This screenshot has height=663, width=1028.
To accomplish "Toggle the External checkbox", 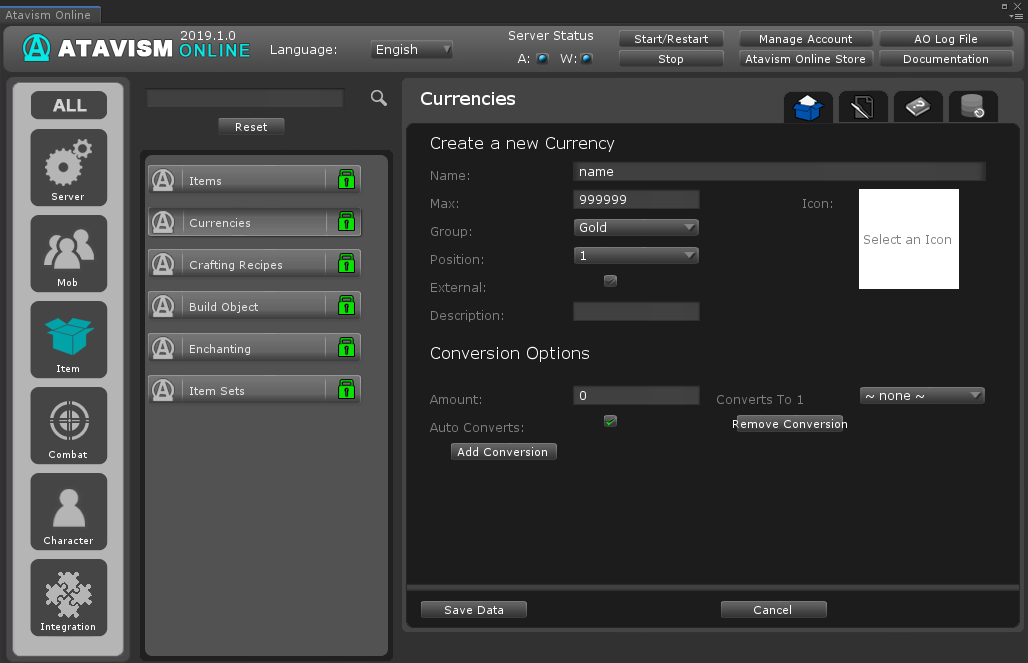I will tap(610, 281).
